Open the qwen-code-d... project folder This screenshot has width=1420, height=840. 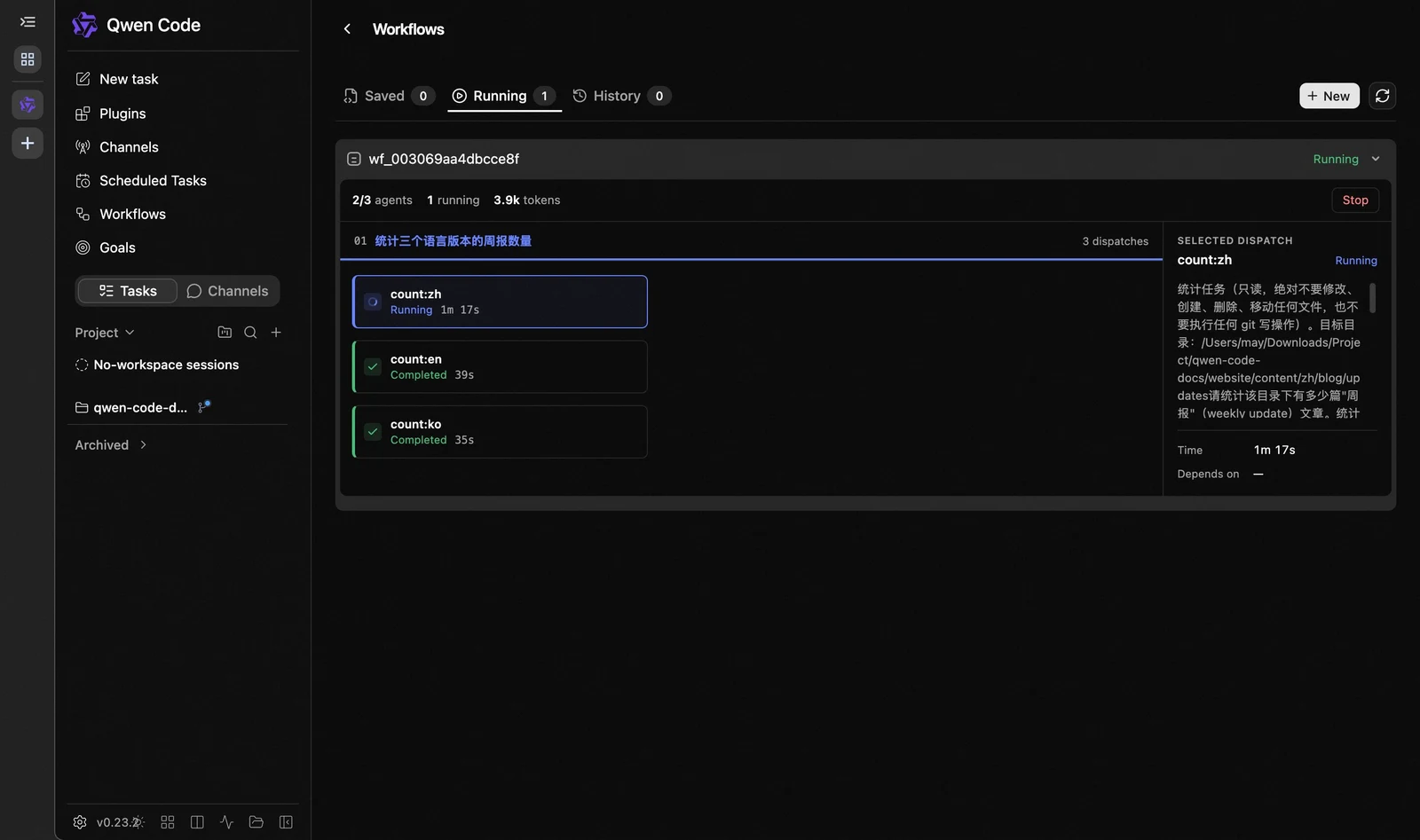point(131,408)
